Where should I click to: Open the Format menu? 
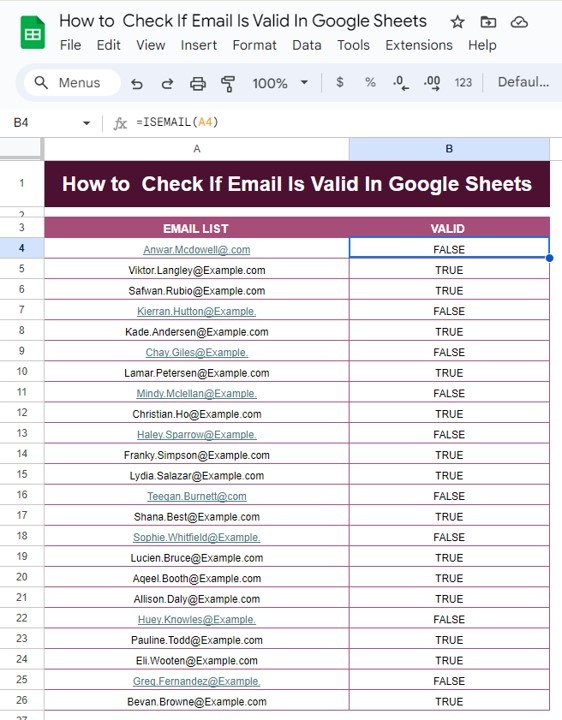(x=254, y=45)
